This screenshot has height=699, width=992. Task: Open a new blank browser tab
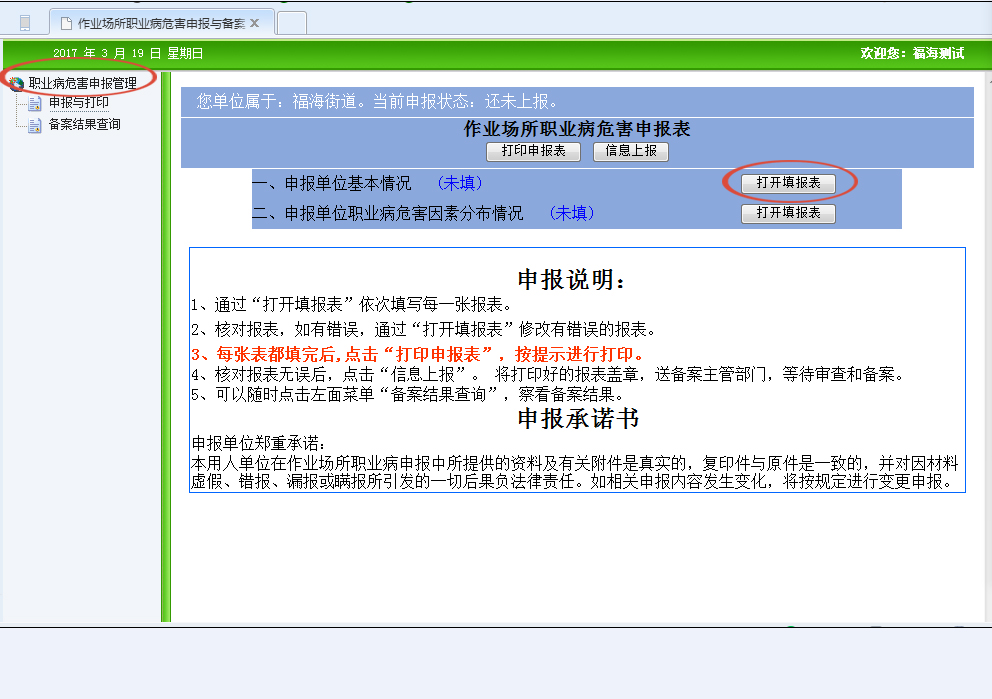291,22
